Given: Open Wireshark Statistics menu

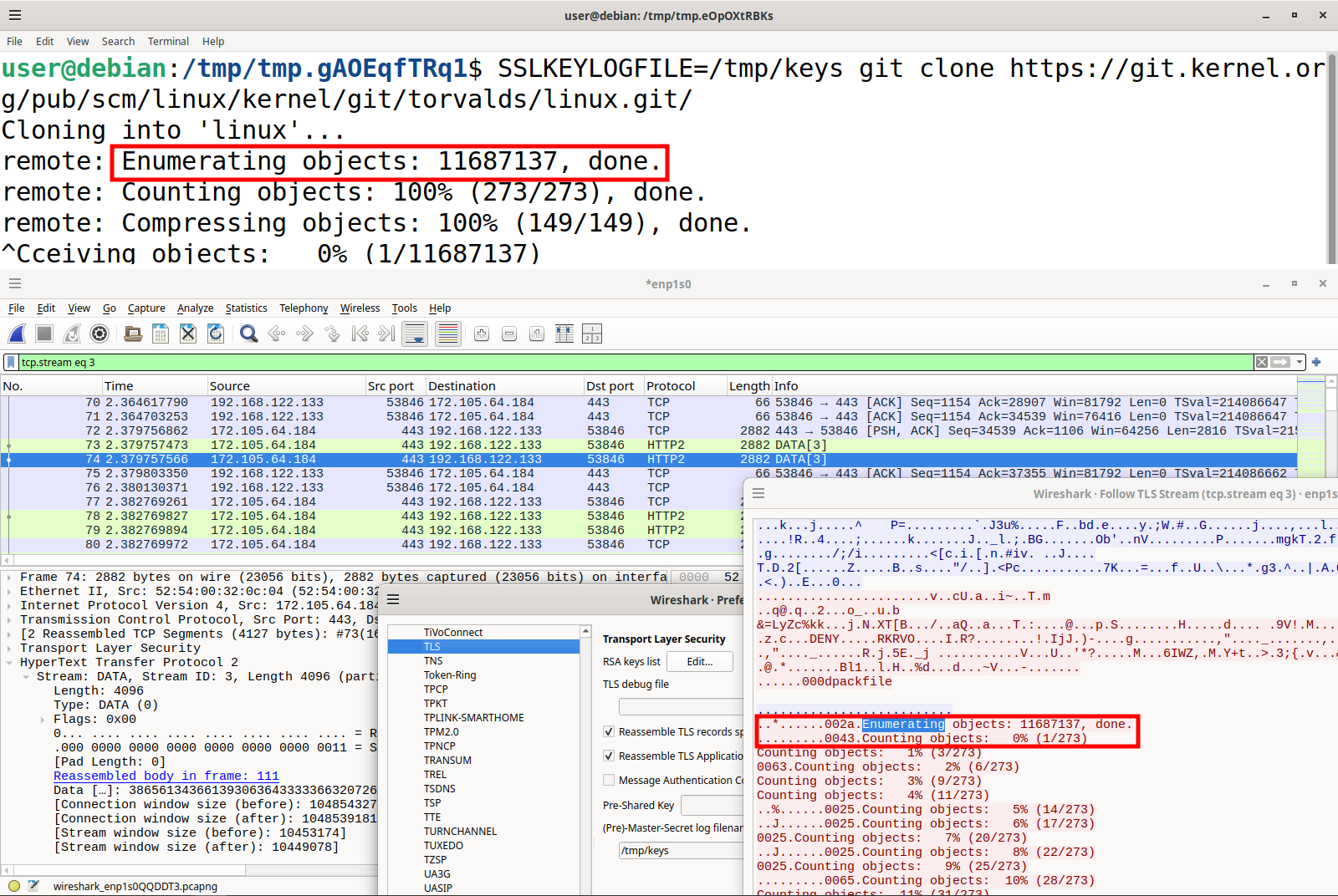Looking at the screenshot, I should [246, 308].
